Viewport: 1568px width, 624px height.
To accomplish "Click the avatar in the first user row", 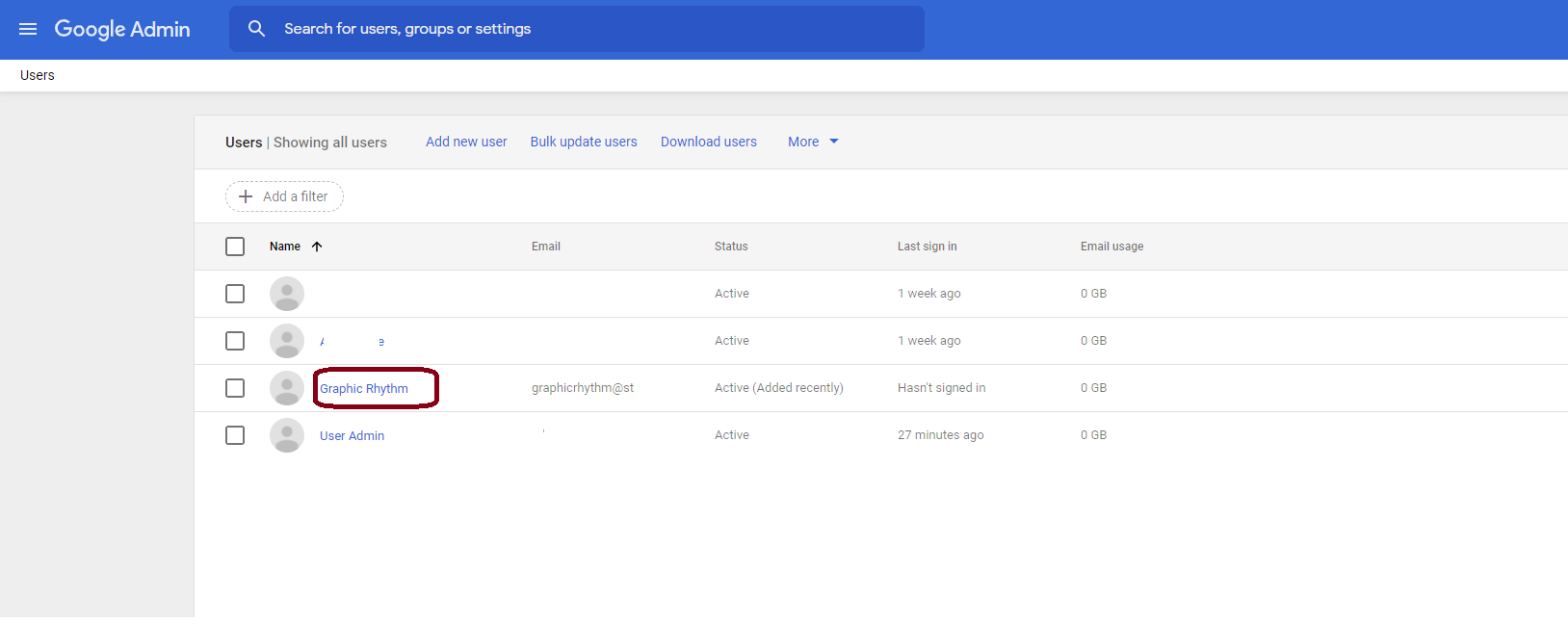I will (x=287, y=294).
